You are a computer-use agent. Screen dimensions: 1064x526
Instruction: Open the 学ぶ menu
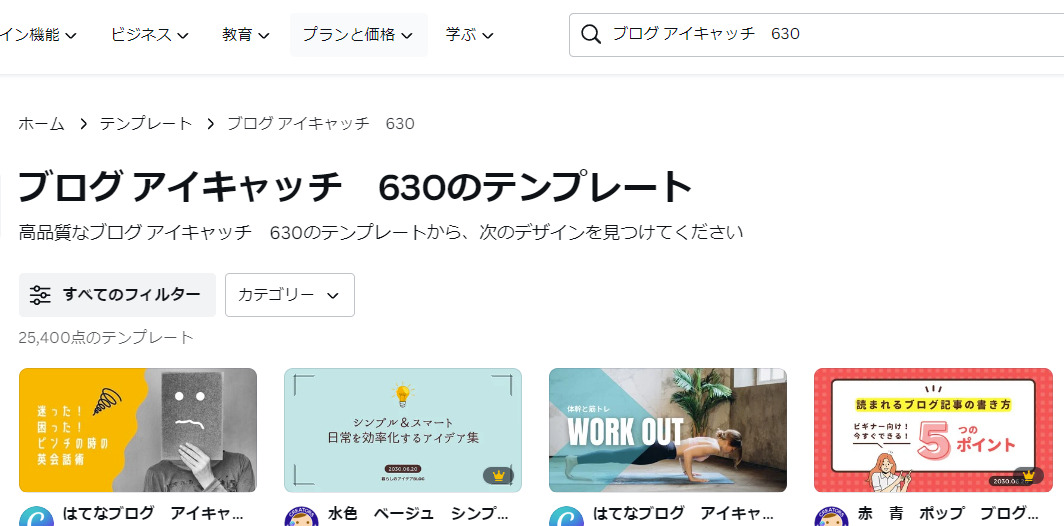(469, 35)
